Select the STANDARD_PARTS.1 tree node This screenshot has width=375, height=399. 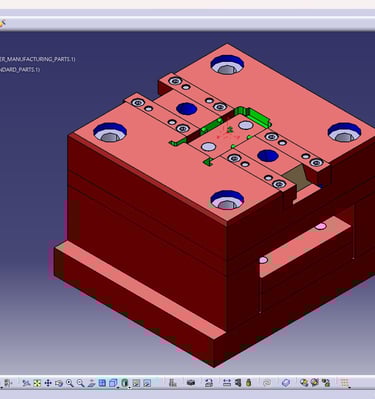[x=20, y=69]
